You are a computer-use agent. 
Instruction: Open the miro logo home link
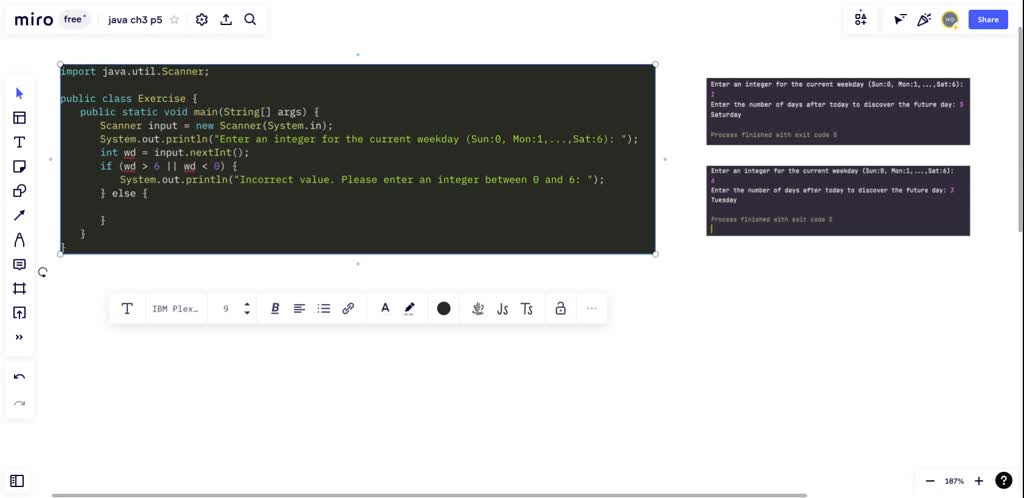pyautogui.click(x=34, y=20)
